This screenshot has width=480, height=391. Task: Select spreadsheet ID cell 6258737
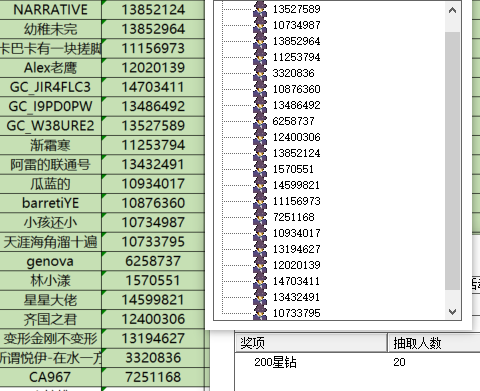153,261
